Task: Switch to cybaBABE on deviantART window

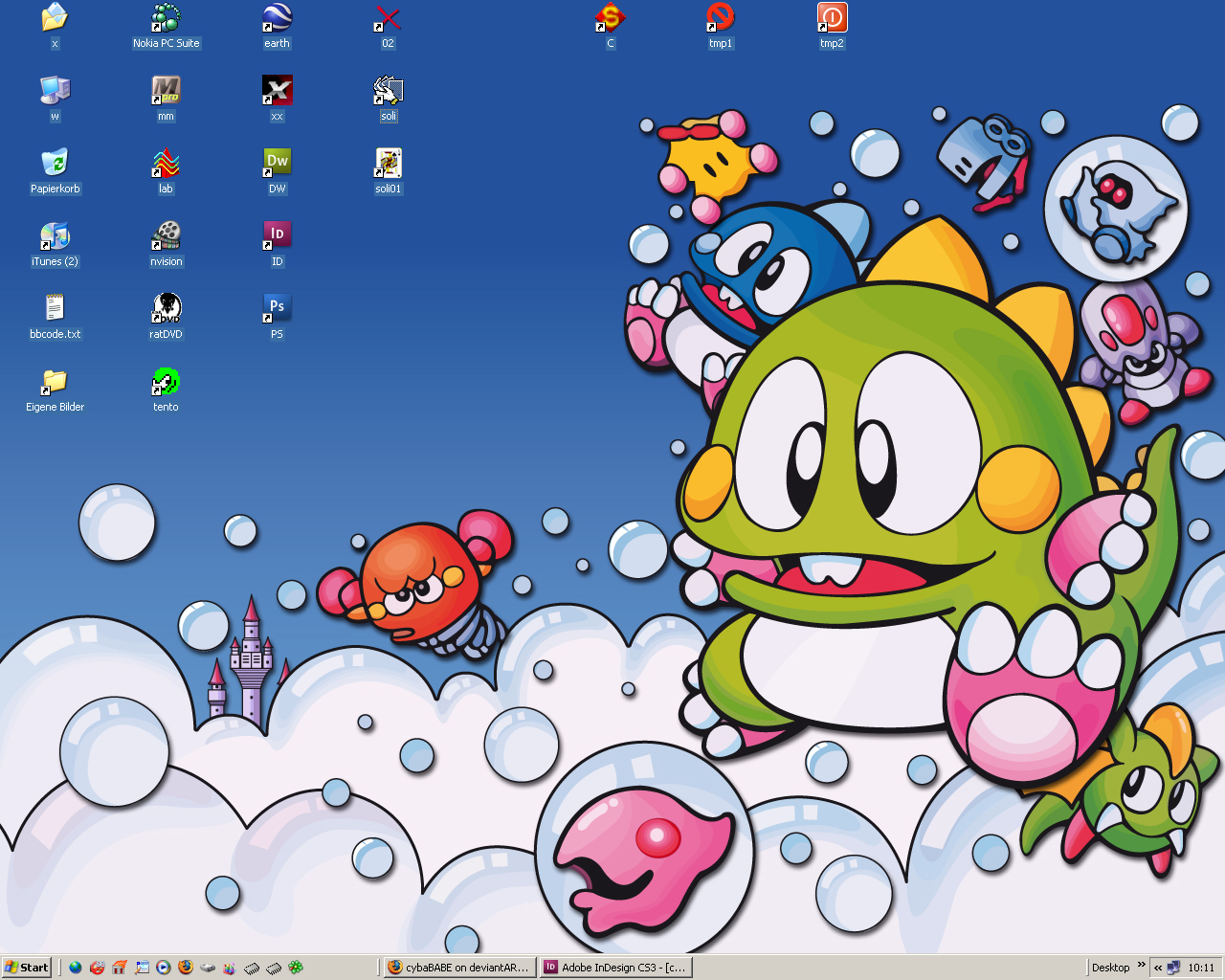Action: pyautogui.click(x=459, y=968)
